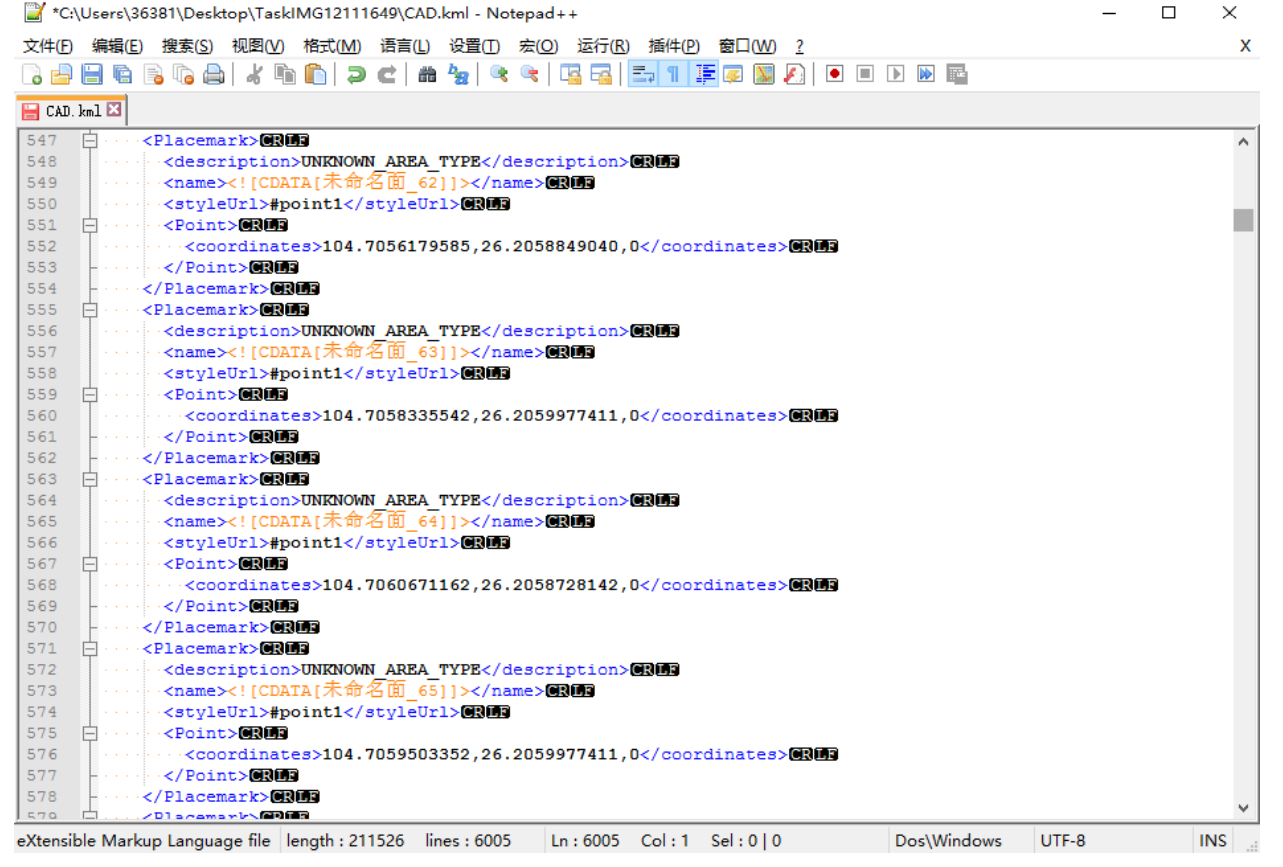
Task: Click coordinates text 104.7056179585,26.2058849040,0
Action: (481, 247)
